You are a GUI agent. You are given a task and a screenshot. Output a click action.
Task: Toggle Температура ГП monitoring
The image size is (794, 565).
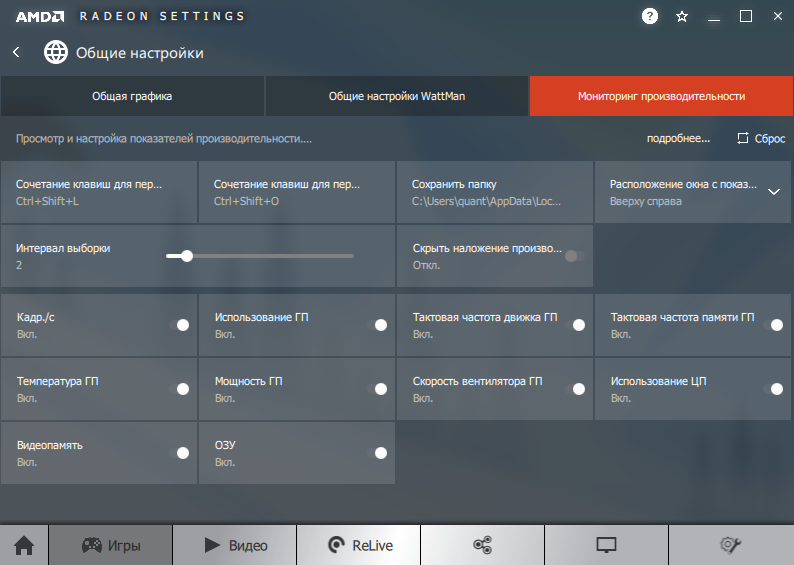(x=181, y=389)
